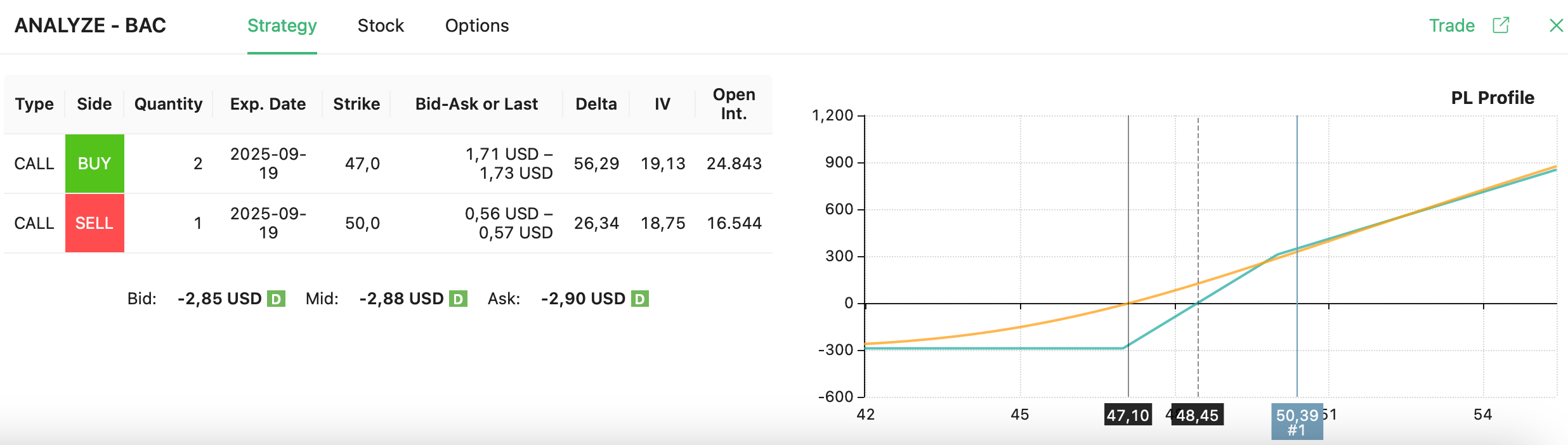Image resolution: width=1568 pixels, height=445 pixels.
Task: Switch to the Options tab
Action: click(x=476, y=26)
